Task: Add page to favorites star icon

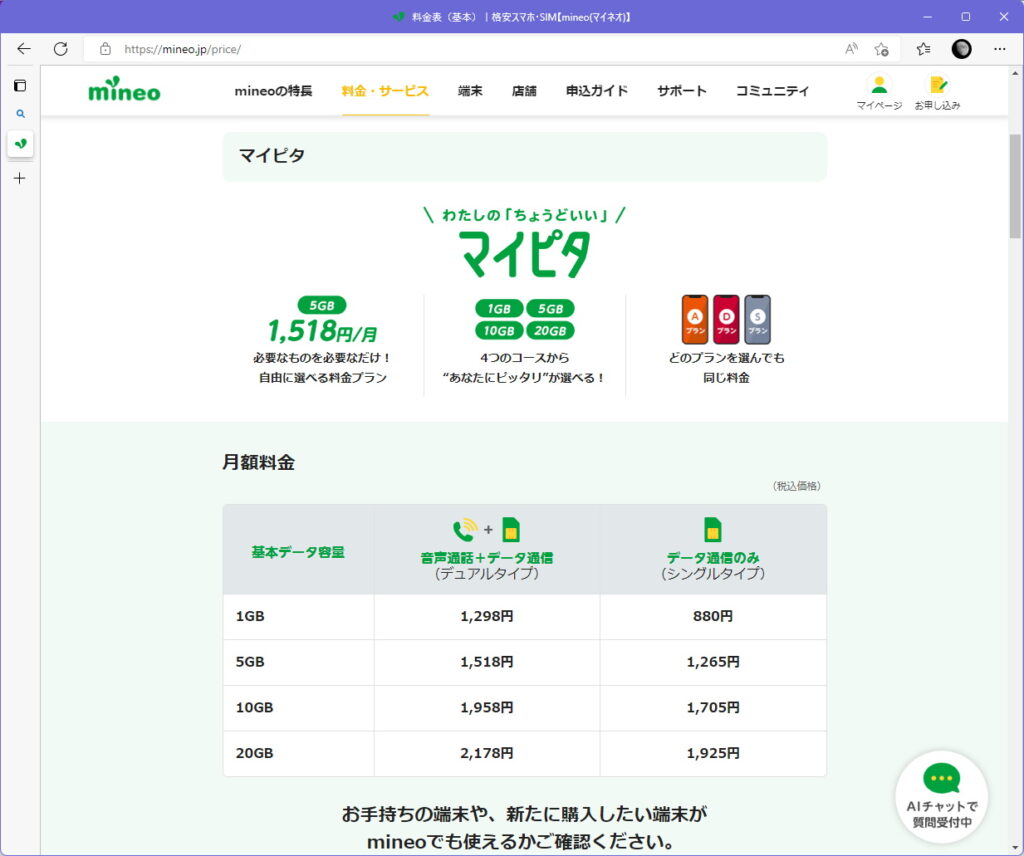Action: click(x=882, y=49)
